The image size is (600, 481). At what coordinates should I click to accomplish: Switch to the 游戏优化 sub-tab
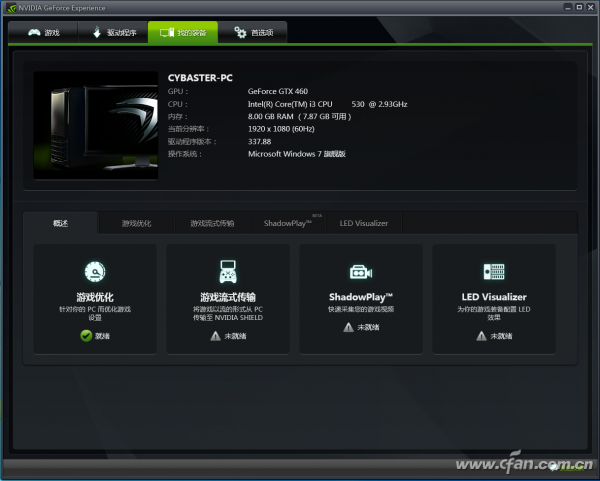[x=136, y=223]
